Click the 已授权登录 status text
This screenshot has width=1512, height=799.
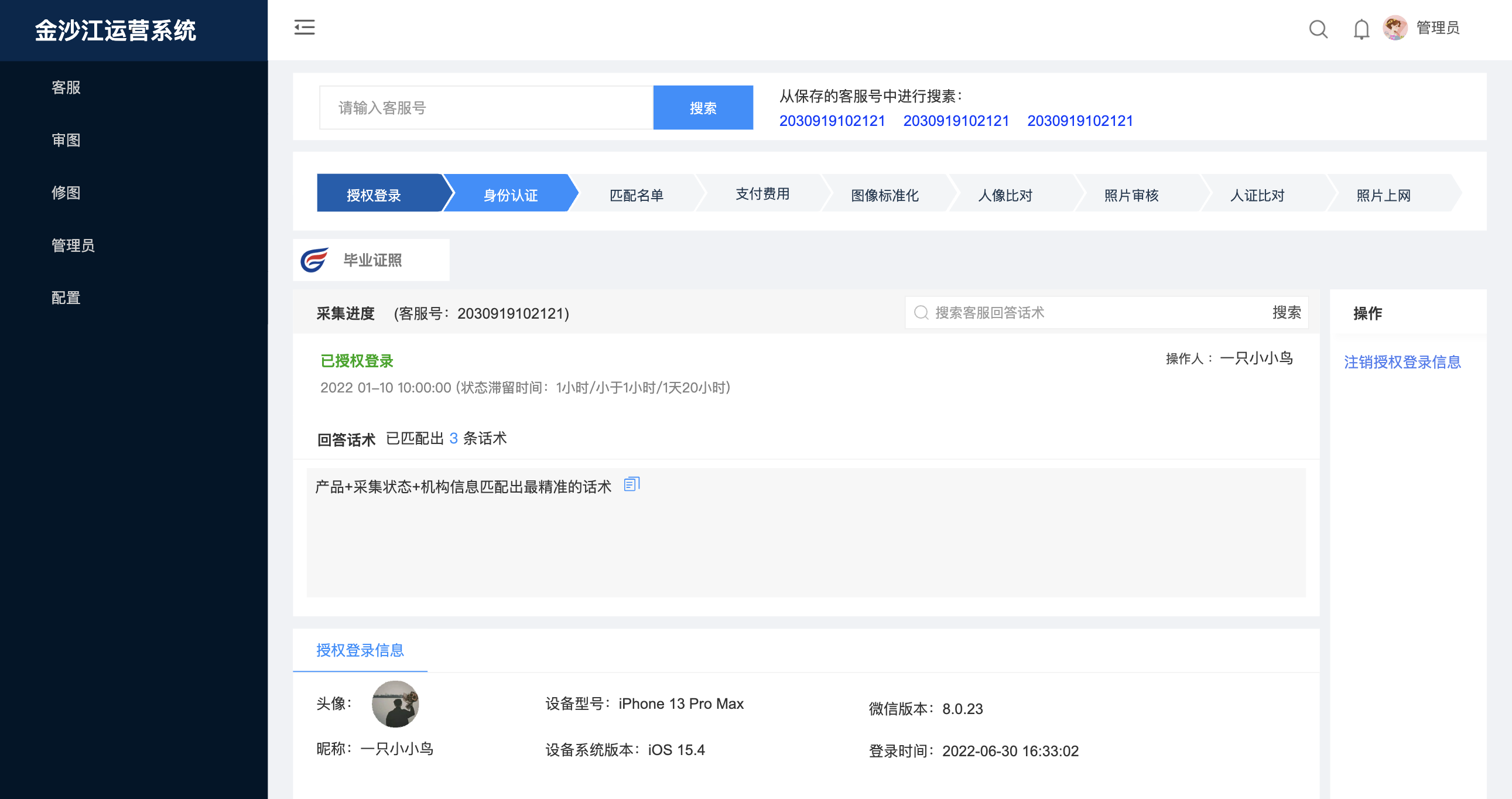[357, 360]
